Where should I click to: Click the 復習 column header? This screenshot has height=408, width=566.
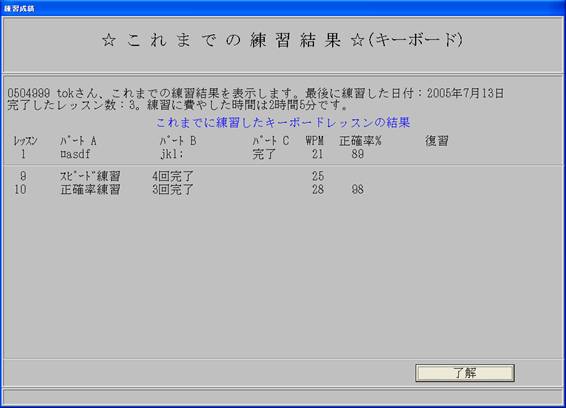click(437, 141)
